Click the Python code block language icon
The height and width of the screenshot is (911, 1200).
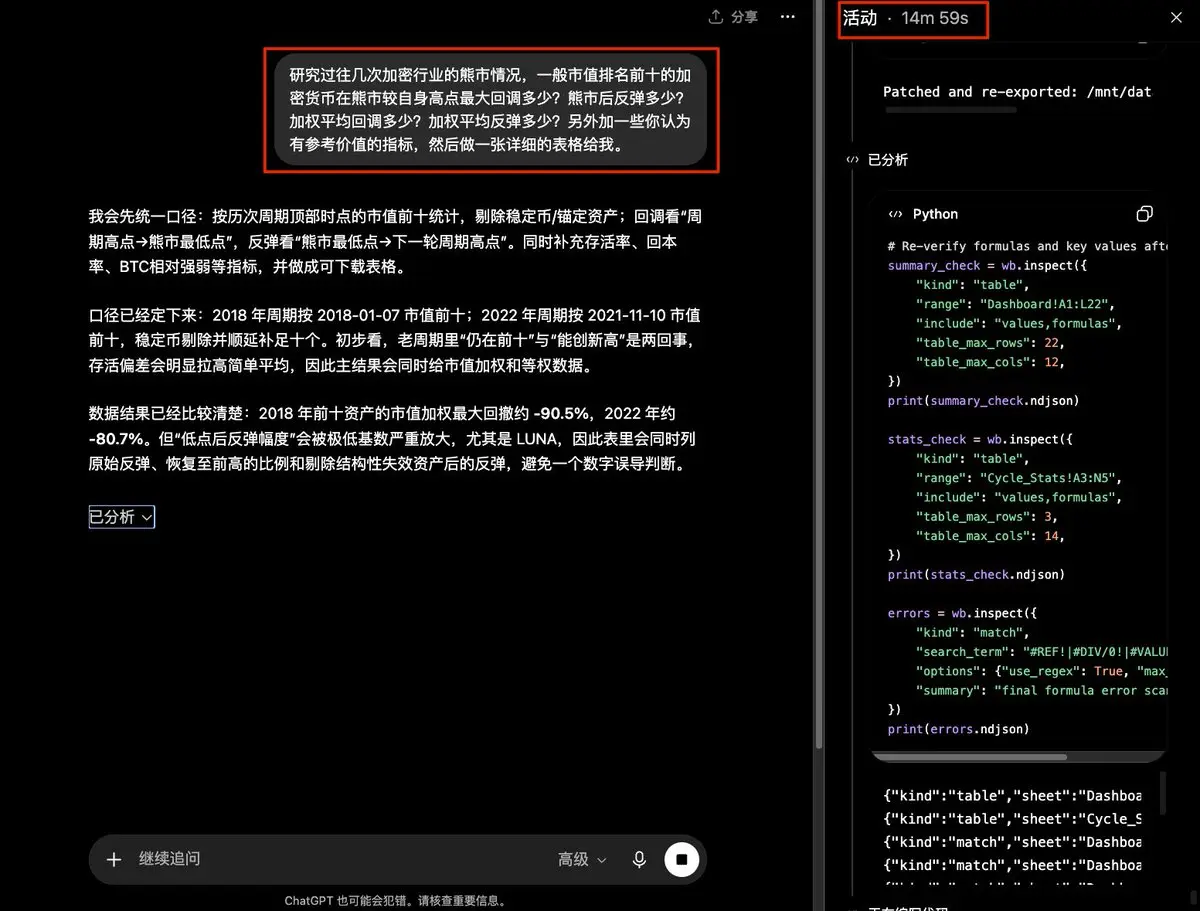click(896, 214)
